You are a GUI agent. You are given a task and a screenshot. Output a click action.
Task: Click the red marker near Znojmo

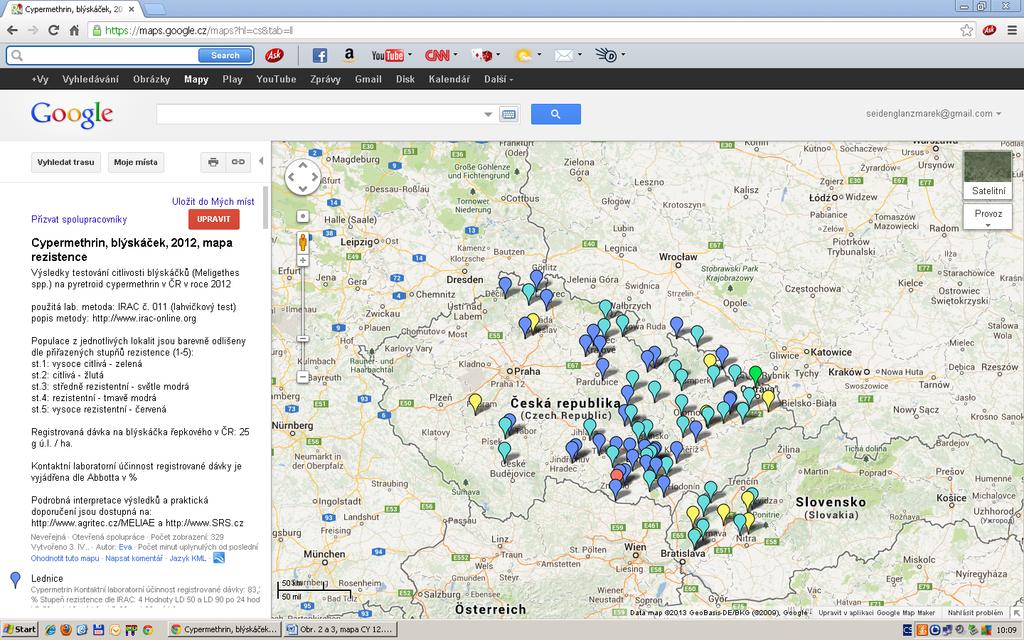[617, 476]
